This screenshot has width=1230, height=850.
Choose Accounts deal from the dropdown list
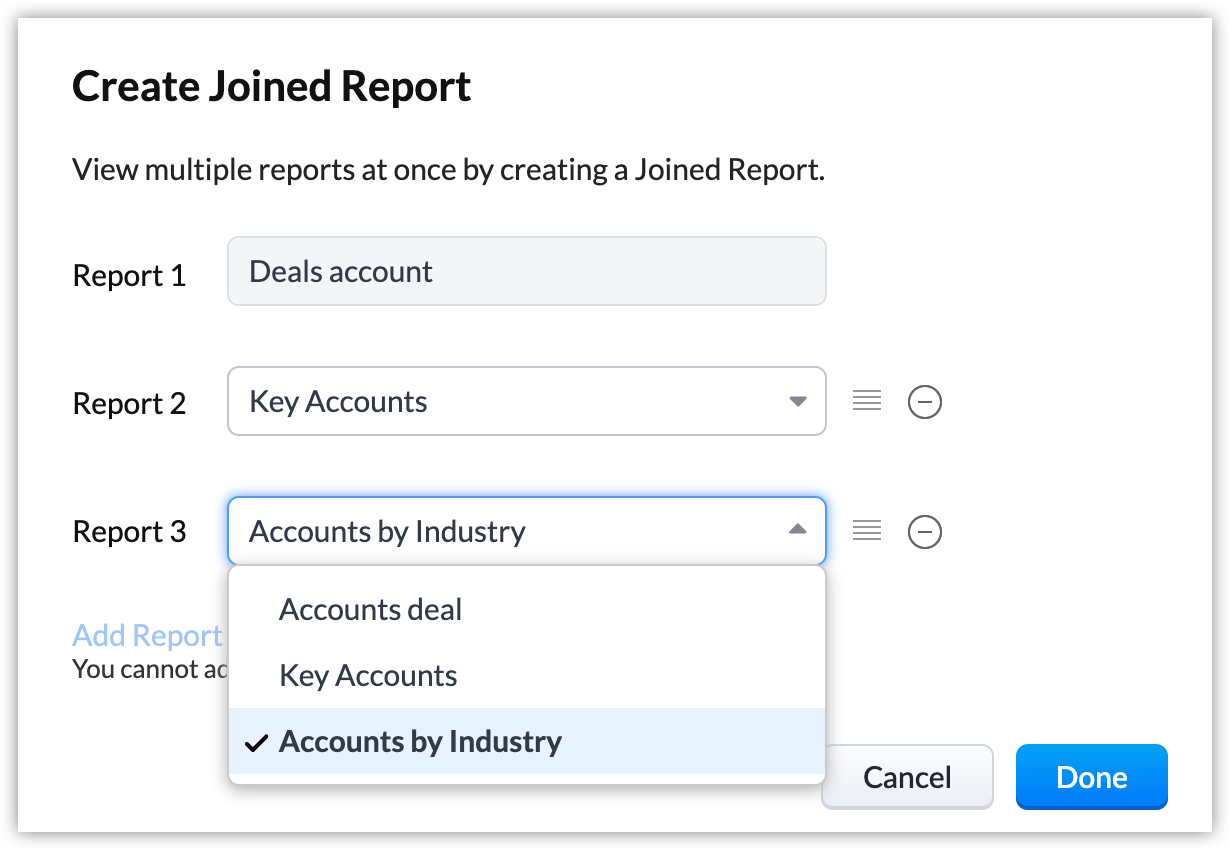pyautogui.click(x=371, y=610)
